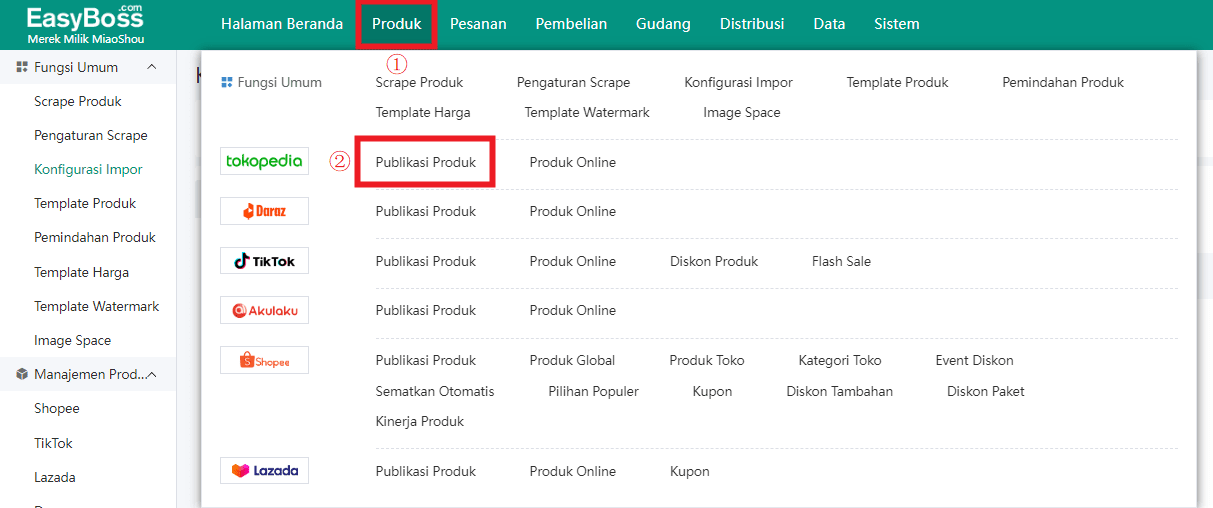Select the Akulaku platform logo
The height and width of the screenshot is (508, 1213).
point(264,310)
